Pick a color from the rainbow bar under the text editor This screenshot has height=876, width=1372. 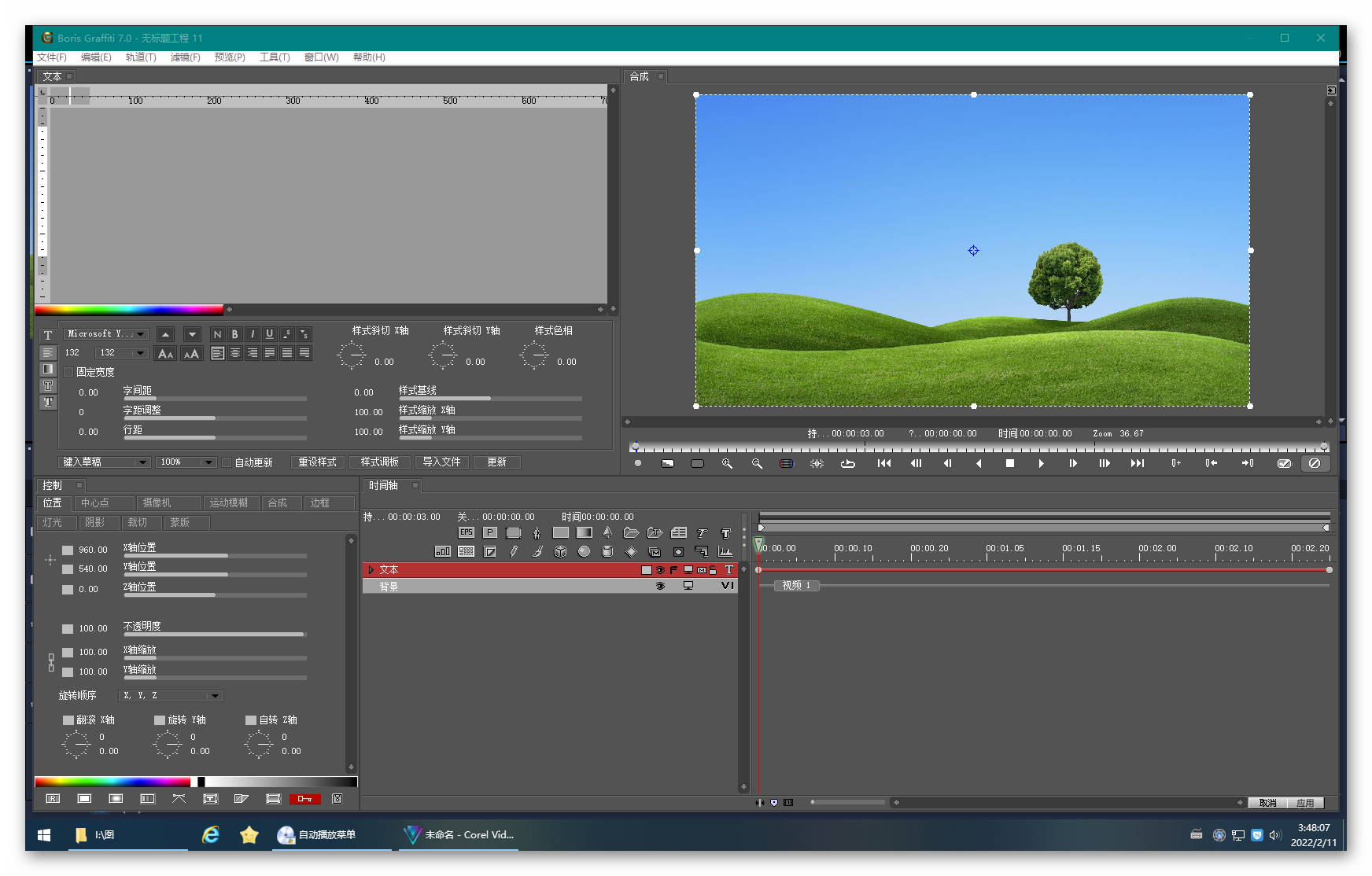coord(129,310)
